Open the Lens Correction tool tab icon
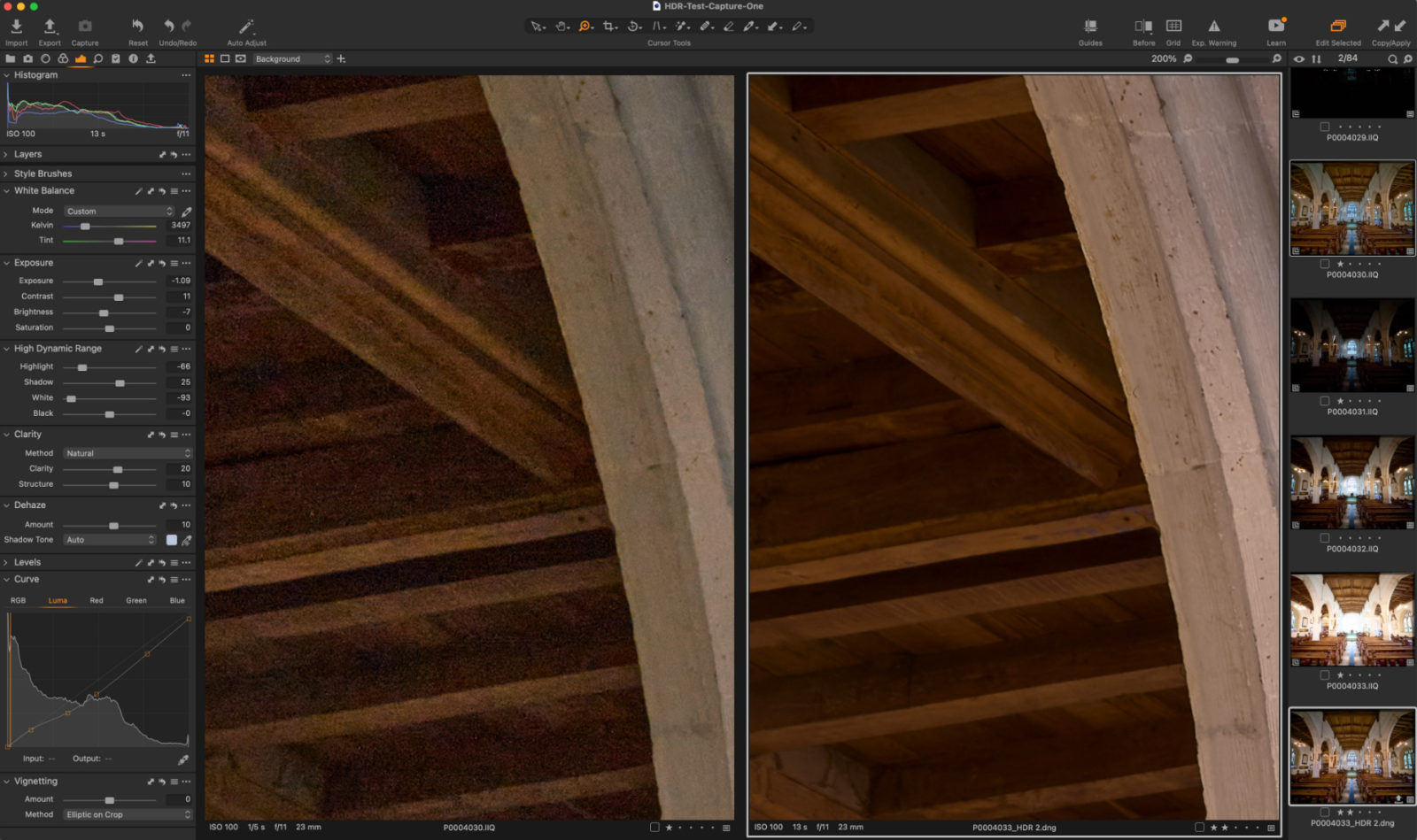The image size is (1417, 840). [45, 58]
